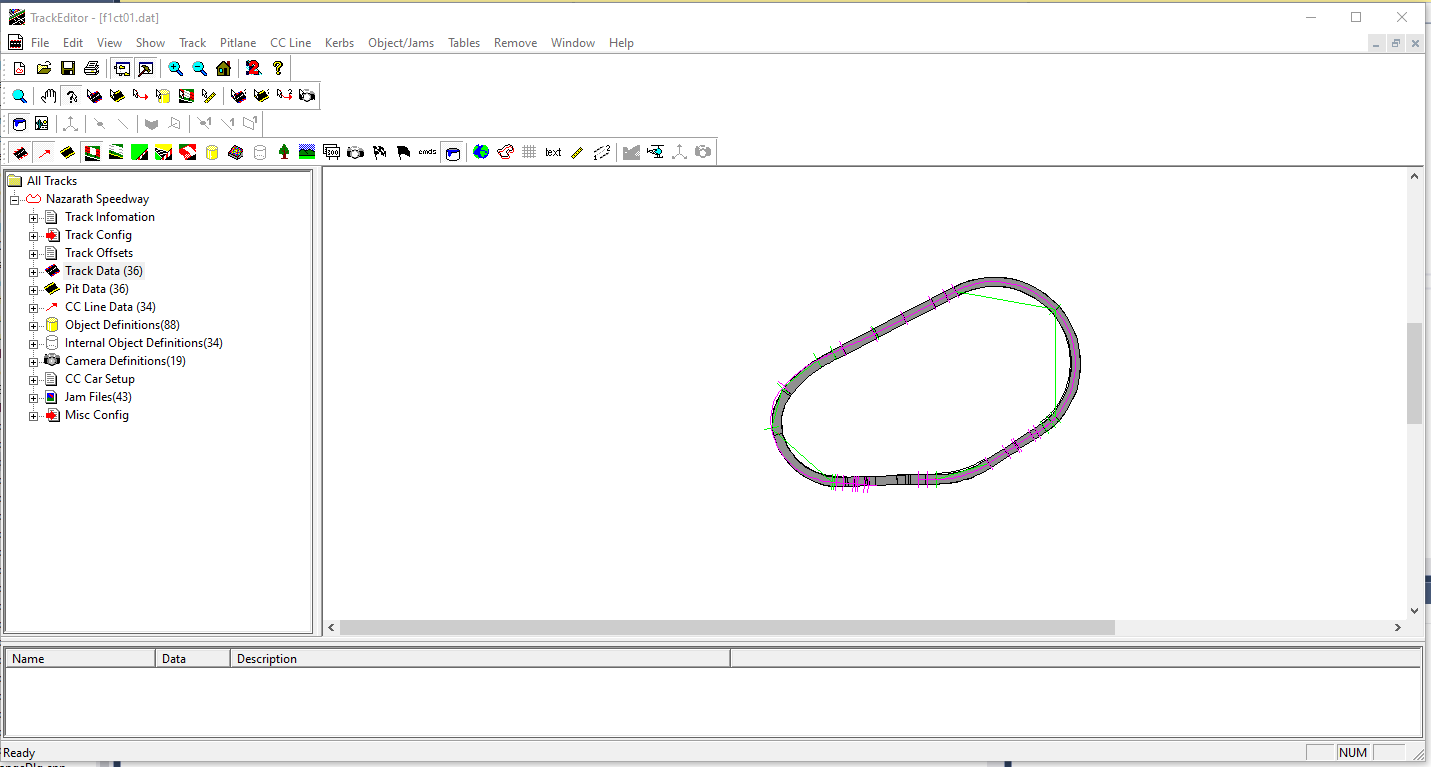Image resolution: width=1431 pixels, height=767 pixels.
Task: Select the Track Offsets tree item
Action: pos(99,253)
